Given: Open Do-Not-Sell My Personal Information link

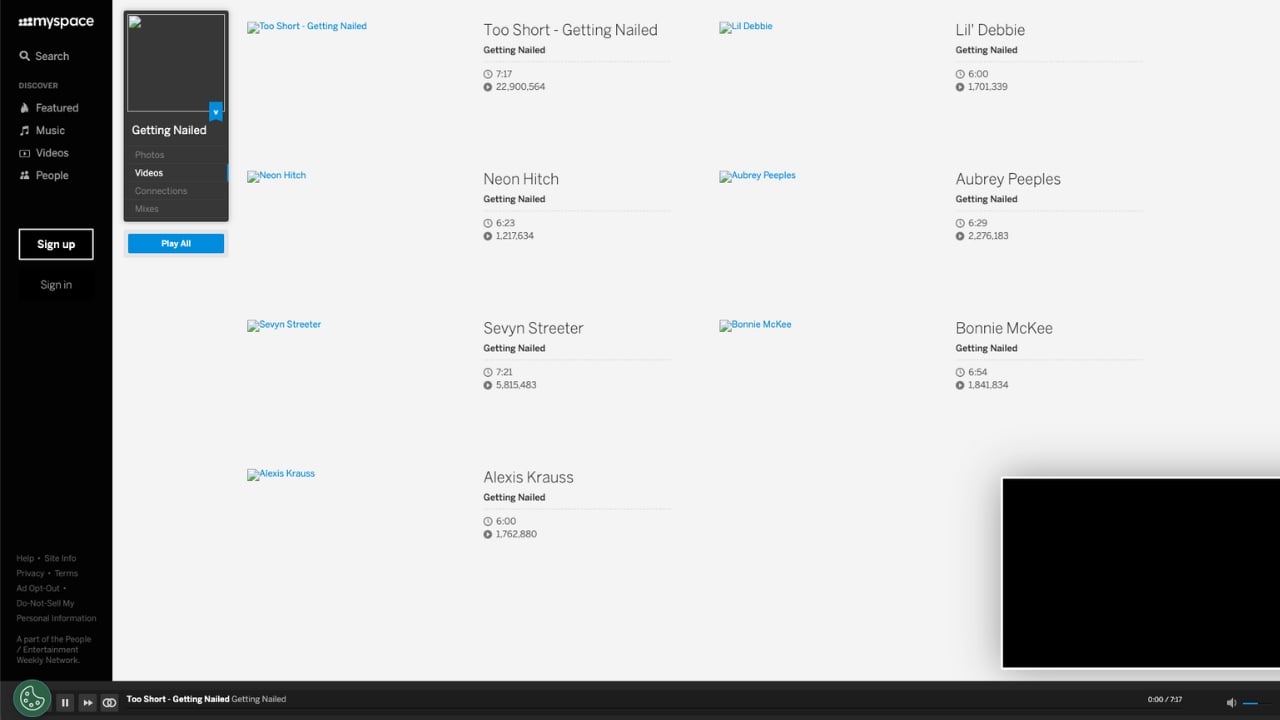Looking at the screenshot, I should (x=56, y=611).
